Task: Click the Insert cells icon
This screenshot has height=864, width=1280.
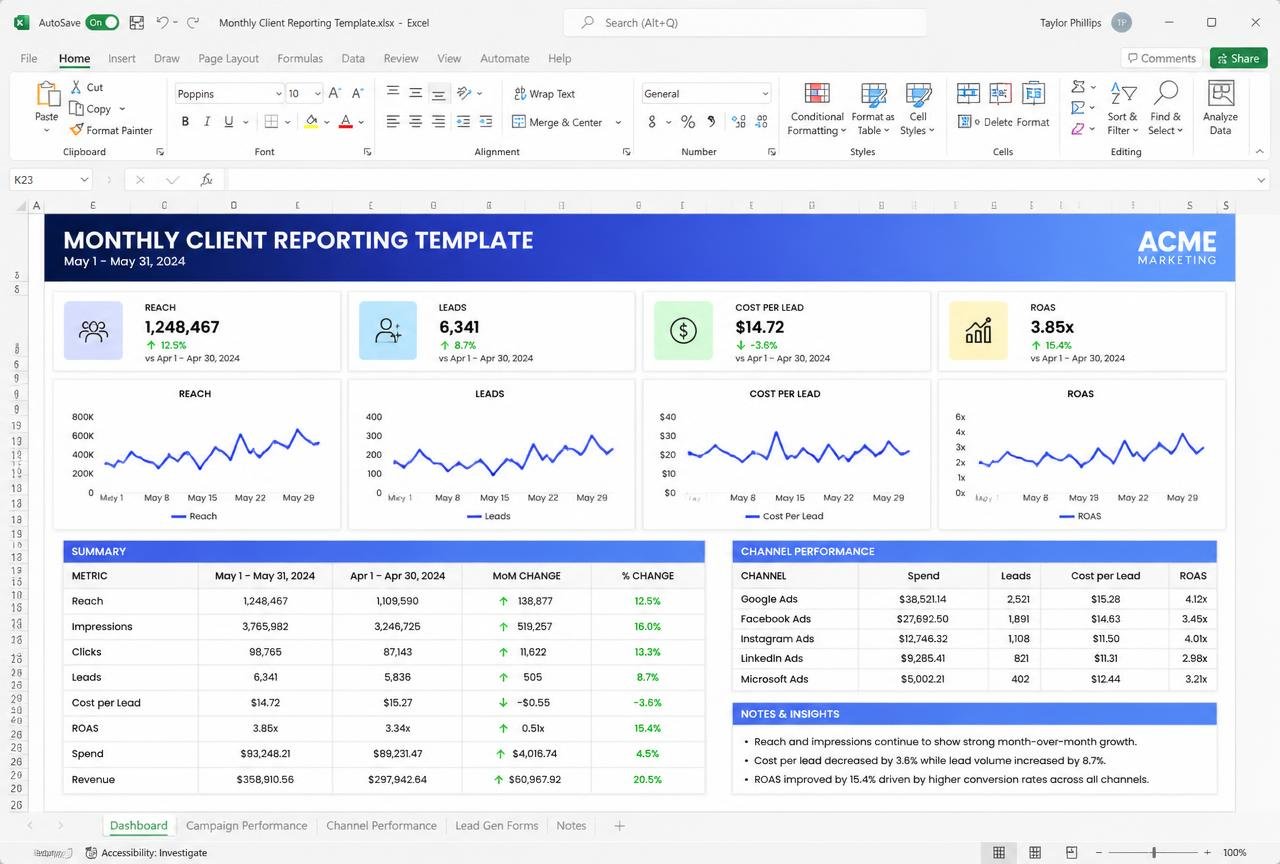Action: pyautogui.click(x=968, y=93)
